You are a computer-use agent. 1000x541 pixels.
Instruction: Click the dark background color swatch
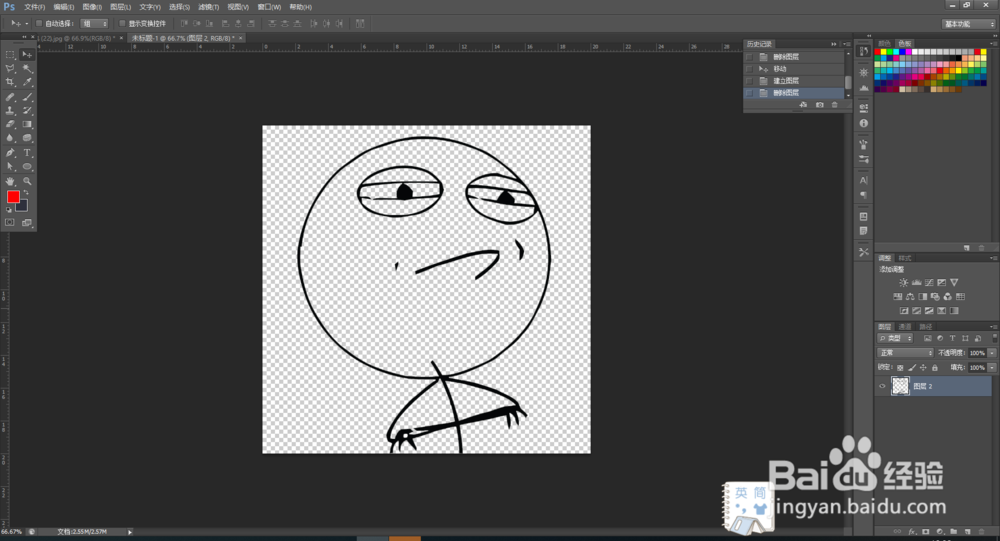point(22,205)
